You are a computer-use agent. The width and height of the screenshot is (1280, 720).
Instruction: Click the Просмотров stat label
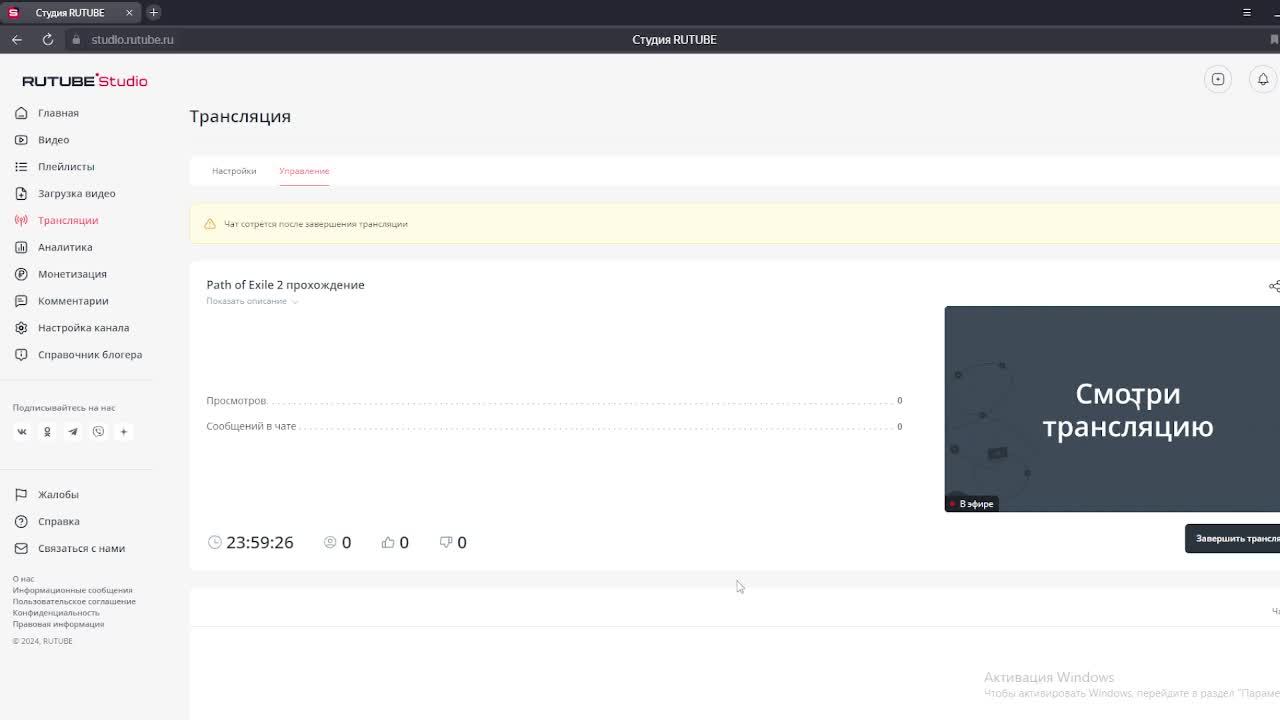click(236, 401)
